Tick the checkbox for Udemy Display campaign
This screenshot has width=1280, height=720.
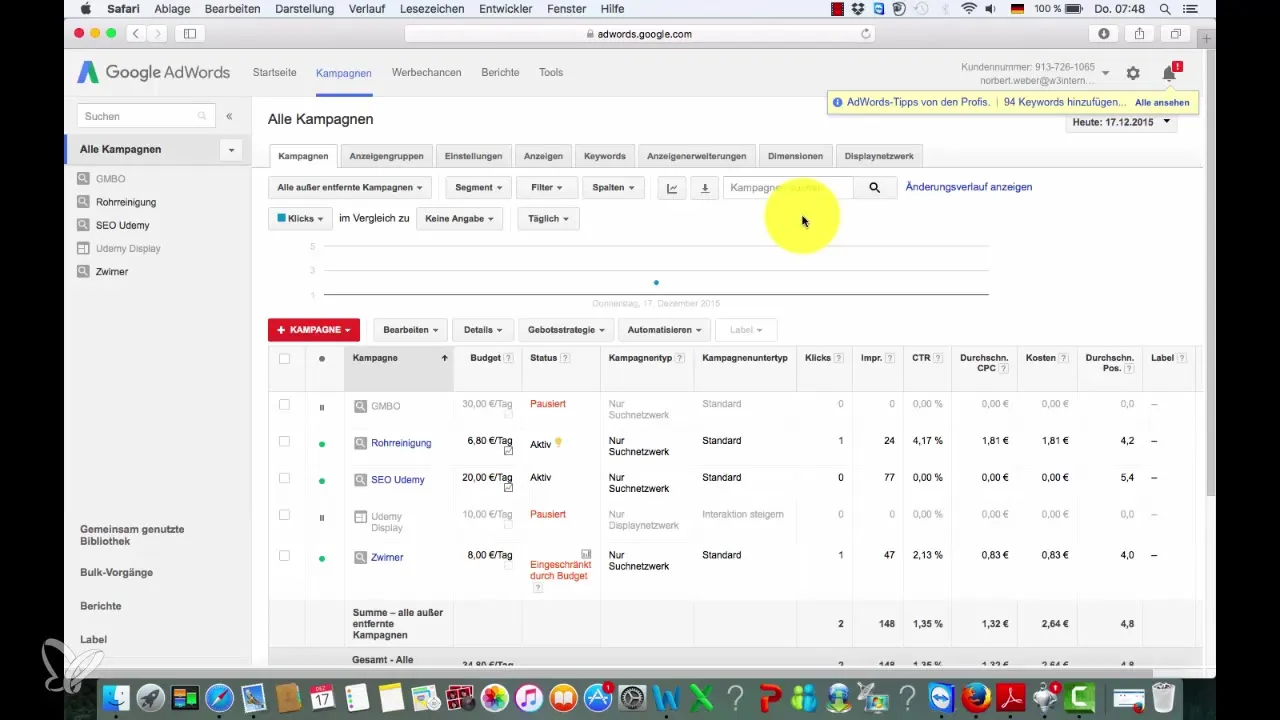284,515
